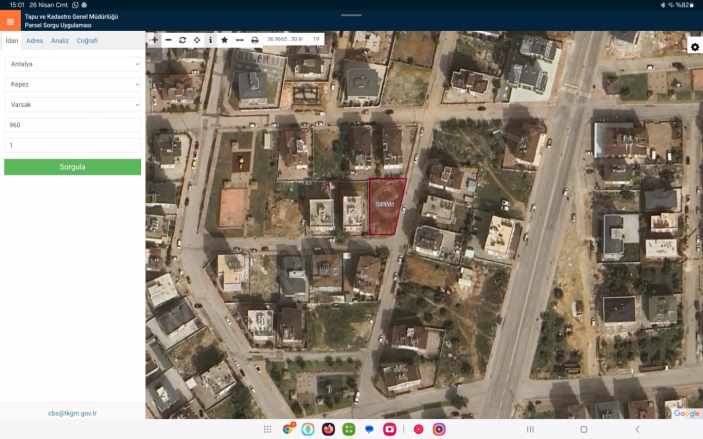The image size is (703, 439).
Task: Click the parcel number field containing 960
Action: [x=72, y=125]
